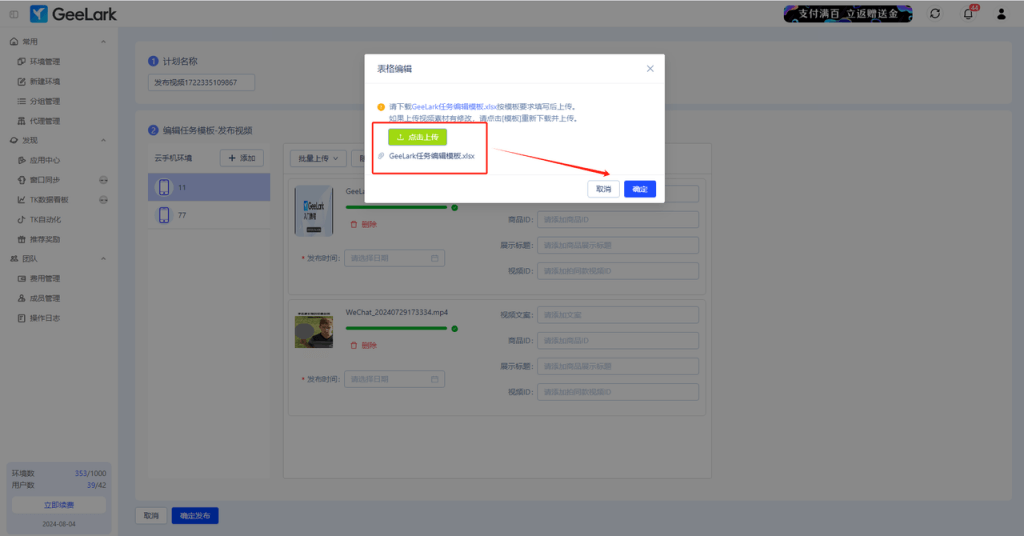This screenshot has height=536, width=1024.
Task: Go to TK自动化 in the sidebar
Action: pyautogui.click(x=46, y=219)
